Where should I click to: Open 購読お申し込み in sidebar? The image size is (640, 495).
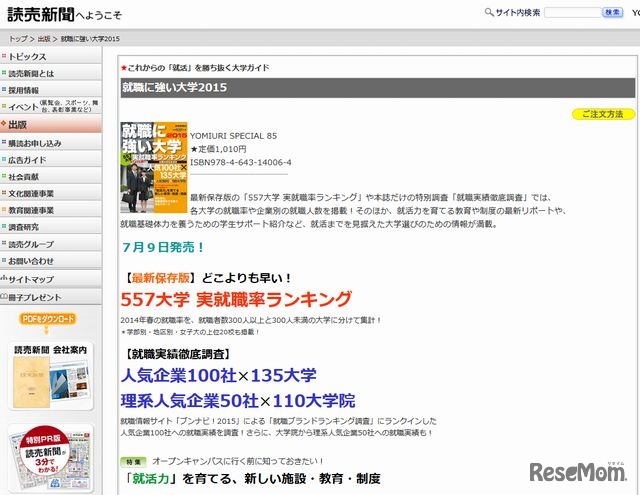click(x=51, y=143)
